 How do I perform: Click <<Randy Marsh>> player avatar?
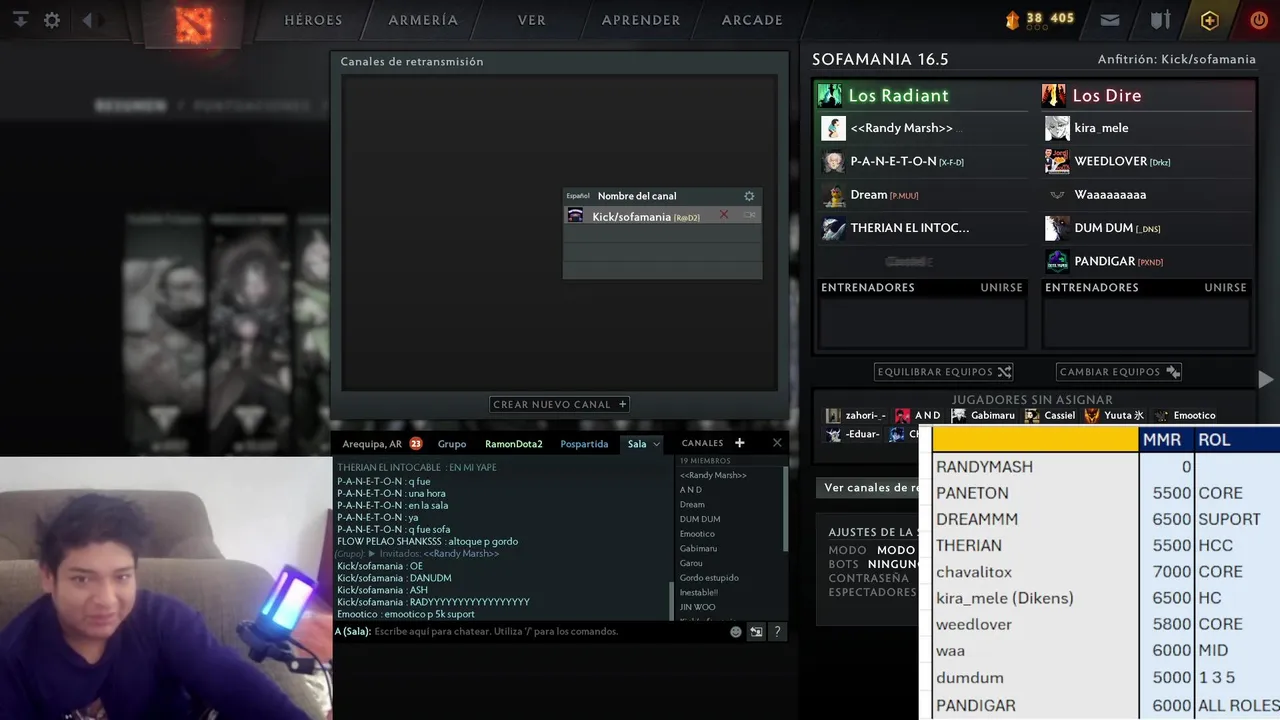coord(833,128)
